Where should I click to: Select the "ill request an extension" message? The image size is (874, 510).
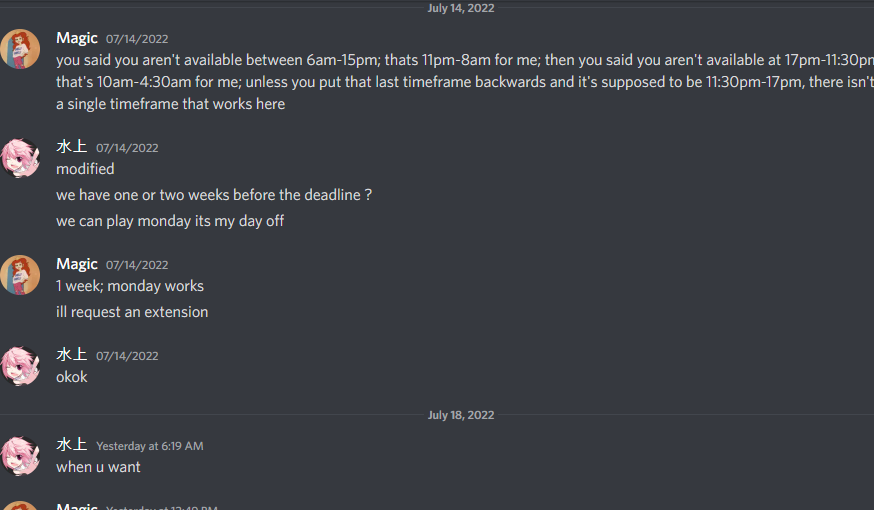click(x=132, y=312)
